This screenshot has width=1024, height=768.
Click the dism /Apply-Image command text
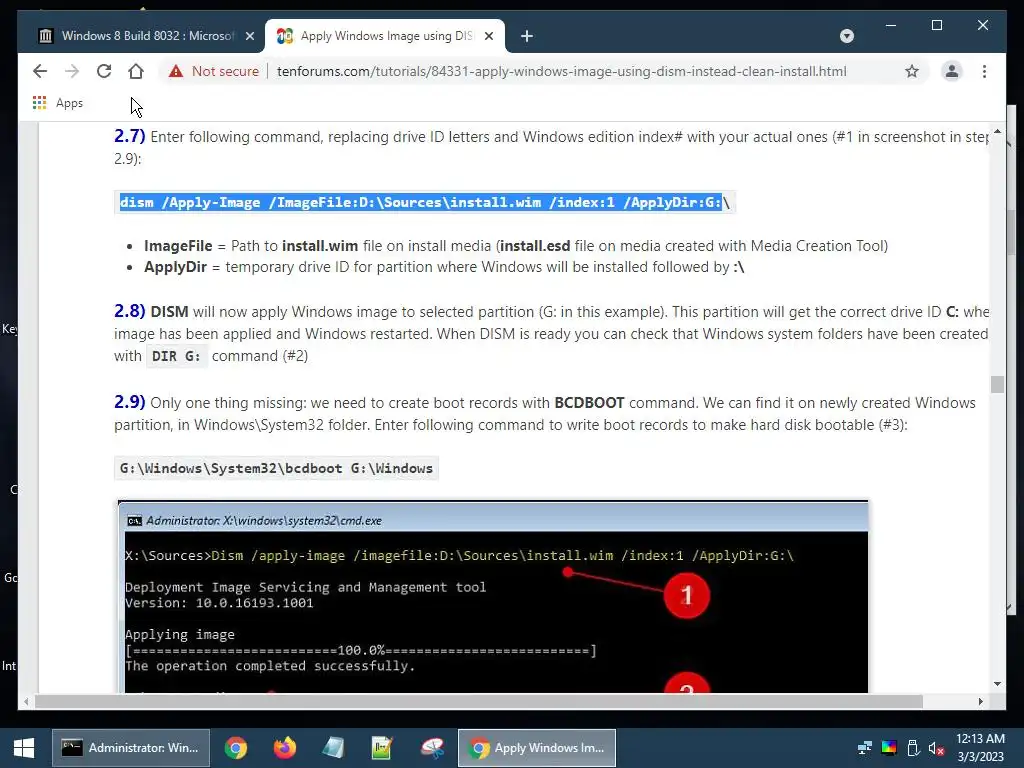424,202
